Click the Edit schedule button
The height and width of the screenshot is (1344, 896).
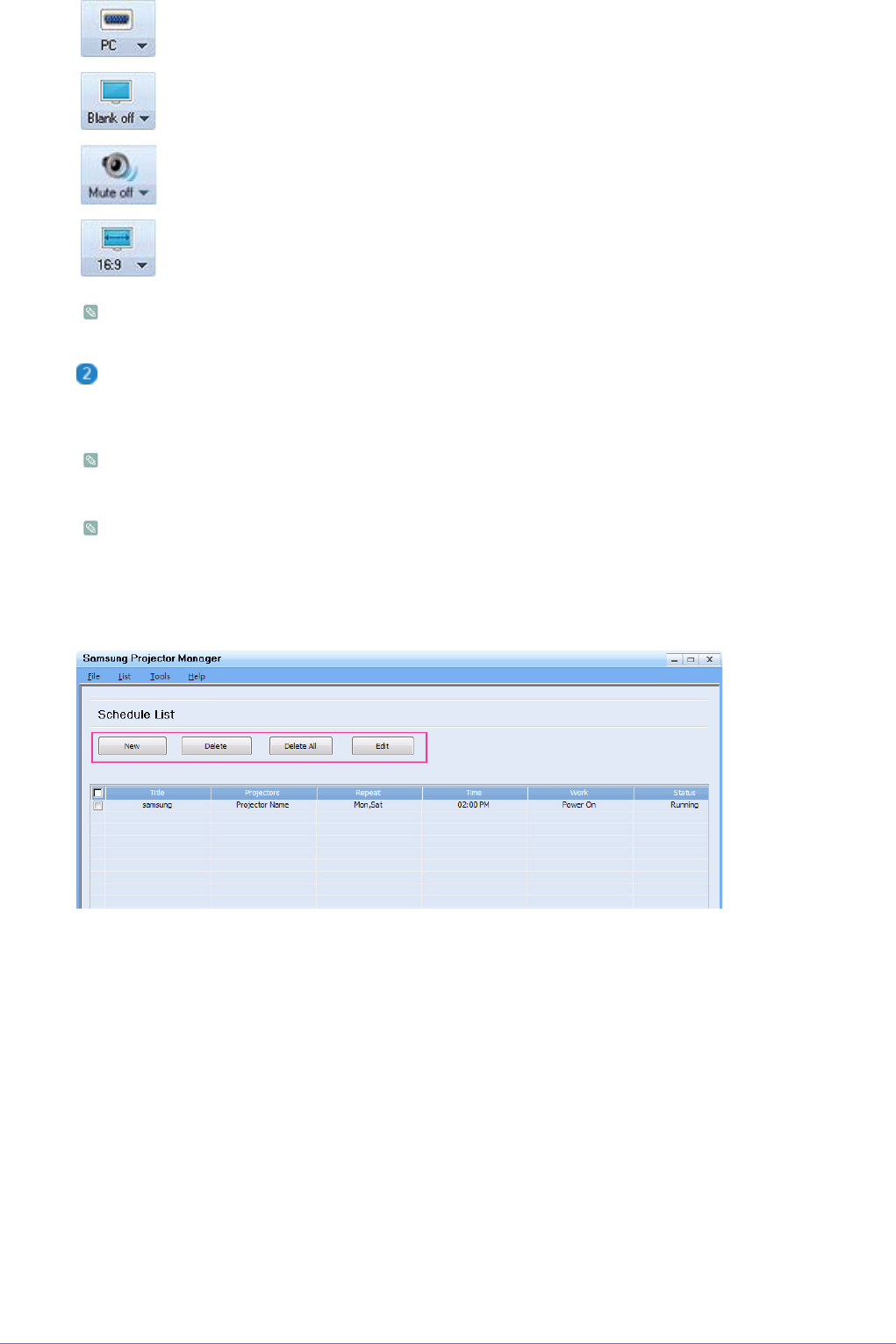(383, 746)
